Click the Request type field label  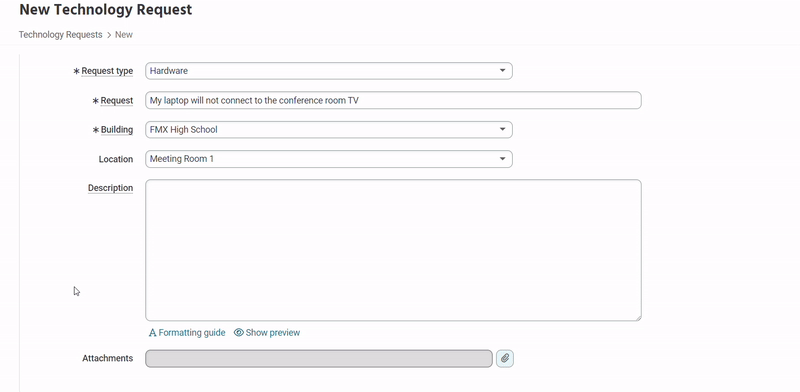pyautogui.click(x=107, y=71)
